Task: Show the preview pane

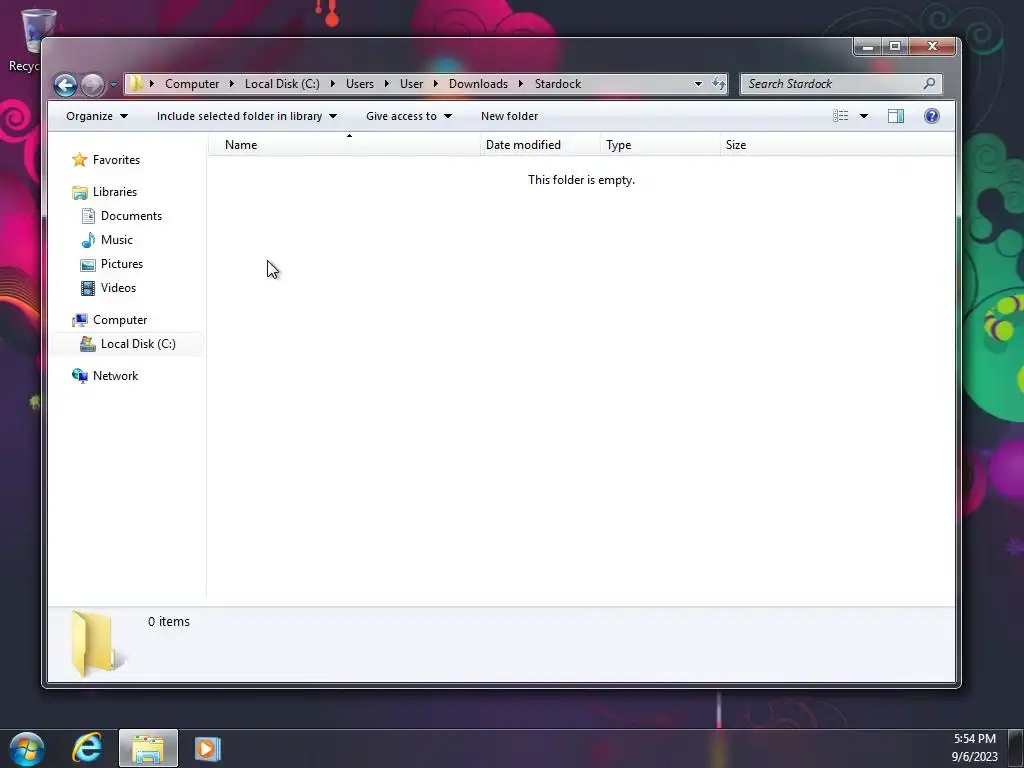Action: click(896, 116)
